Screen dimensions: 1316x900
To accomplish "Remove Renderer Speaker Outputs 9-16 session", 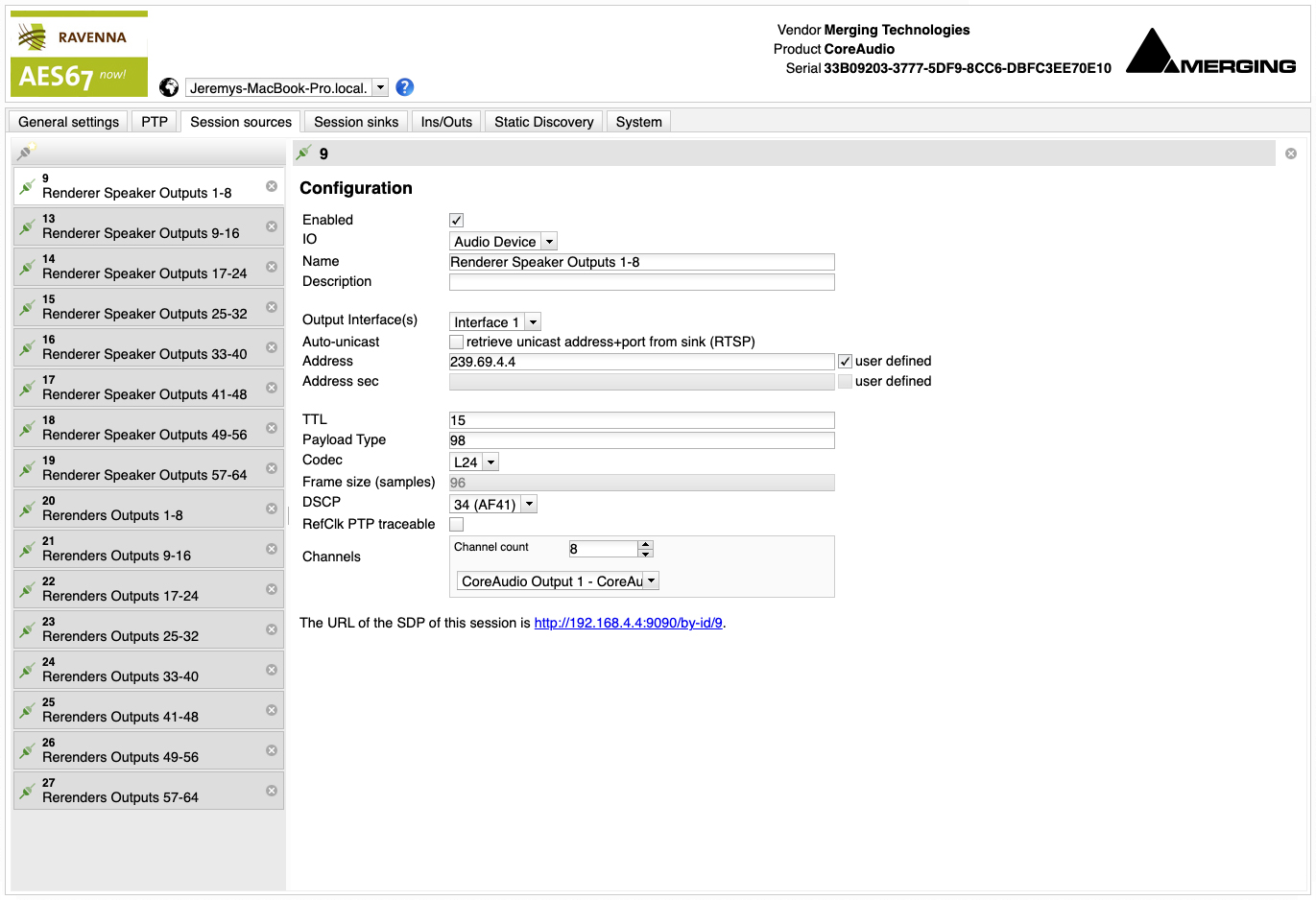I will [272, 226].
